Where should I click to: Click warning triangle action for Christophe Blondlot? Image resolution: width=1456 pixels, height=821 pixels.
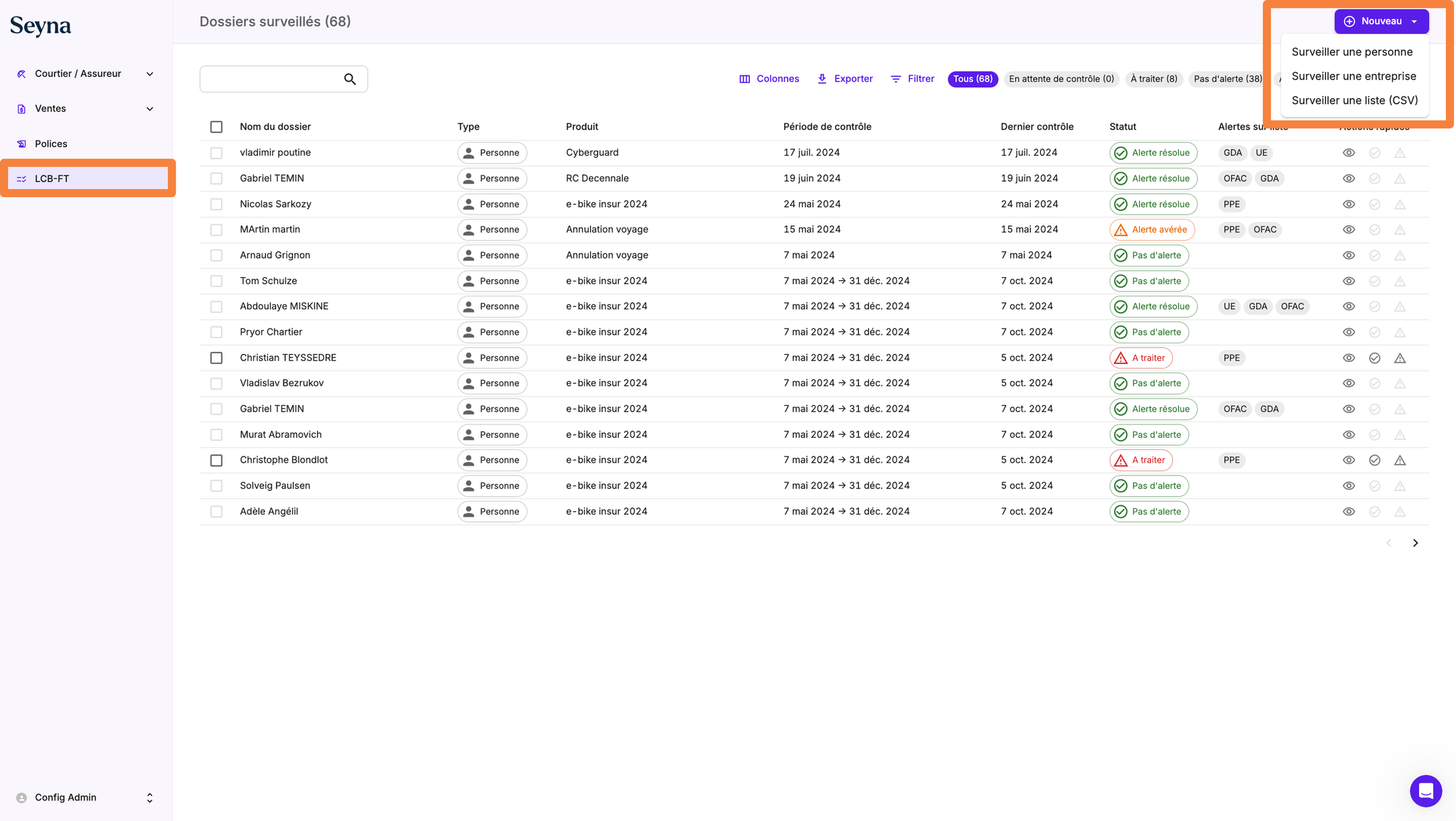click(x=1400, y=460)
